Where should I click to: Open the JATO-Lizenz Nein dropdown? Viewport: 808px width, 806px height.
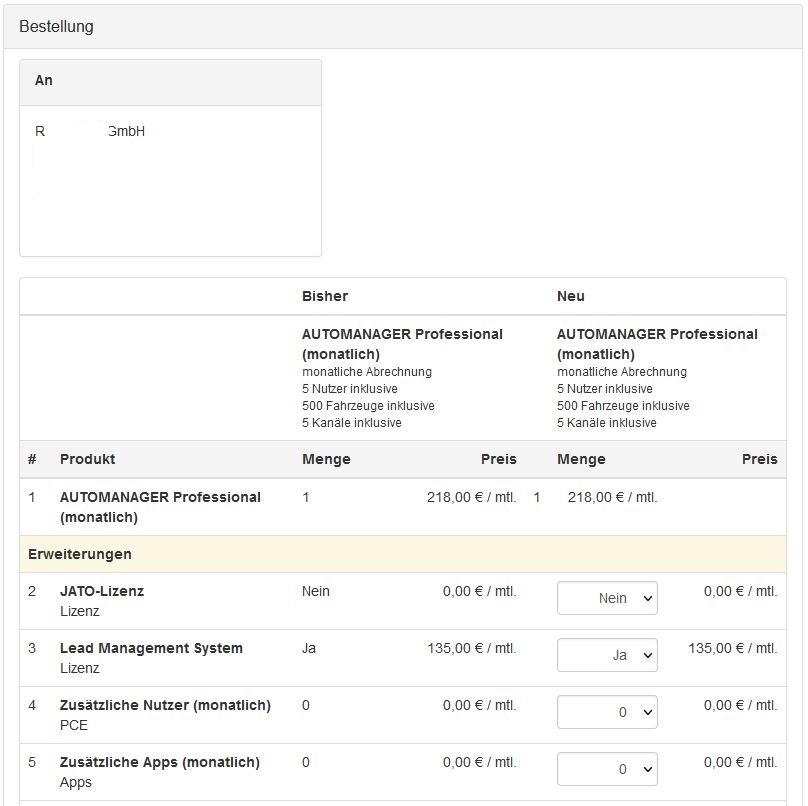[607, 598]
